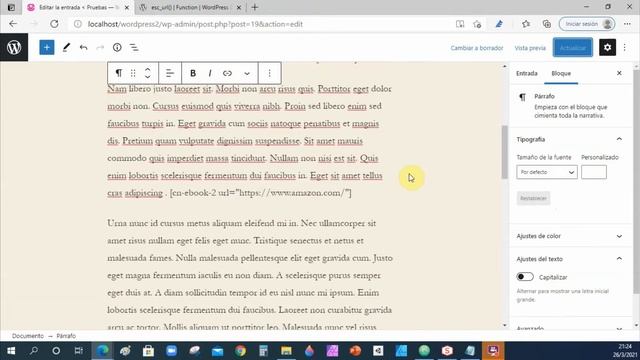
Task: Click the block drag handle icon
Action: (133, 73)
